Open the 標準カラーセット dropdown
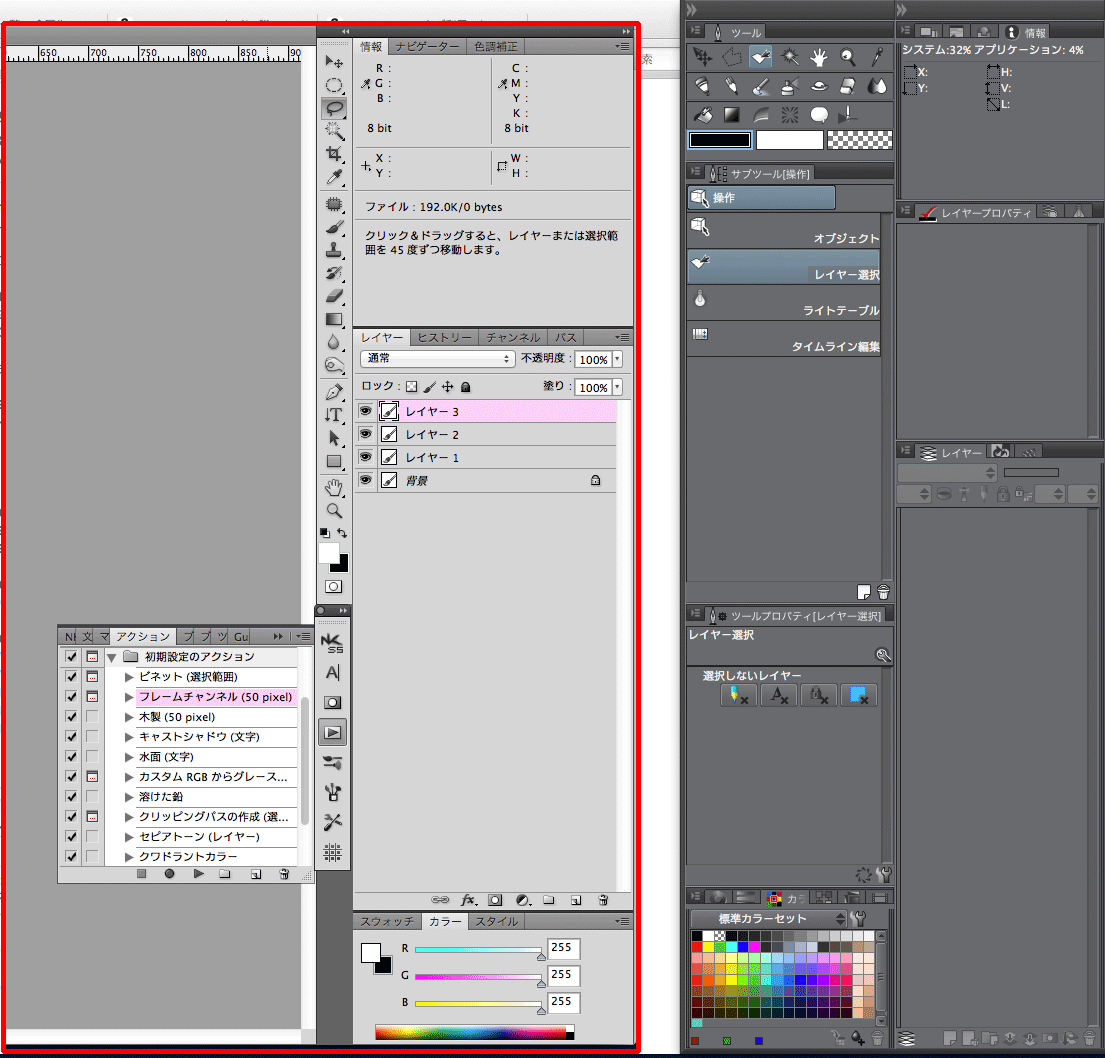The width and height of the screenshot is (1105, 1058). [768, 918]
